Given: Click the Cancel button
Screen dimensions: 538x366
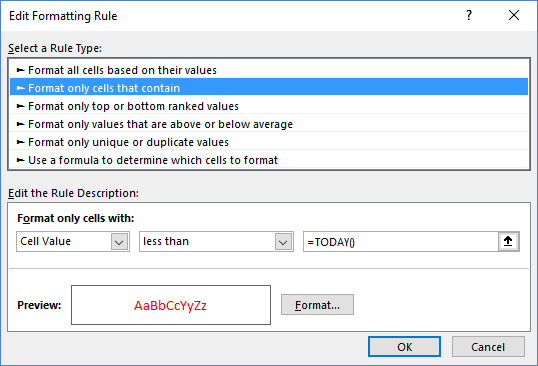Looking at the screenshot, I should [x=488, y=346].
